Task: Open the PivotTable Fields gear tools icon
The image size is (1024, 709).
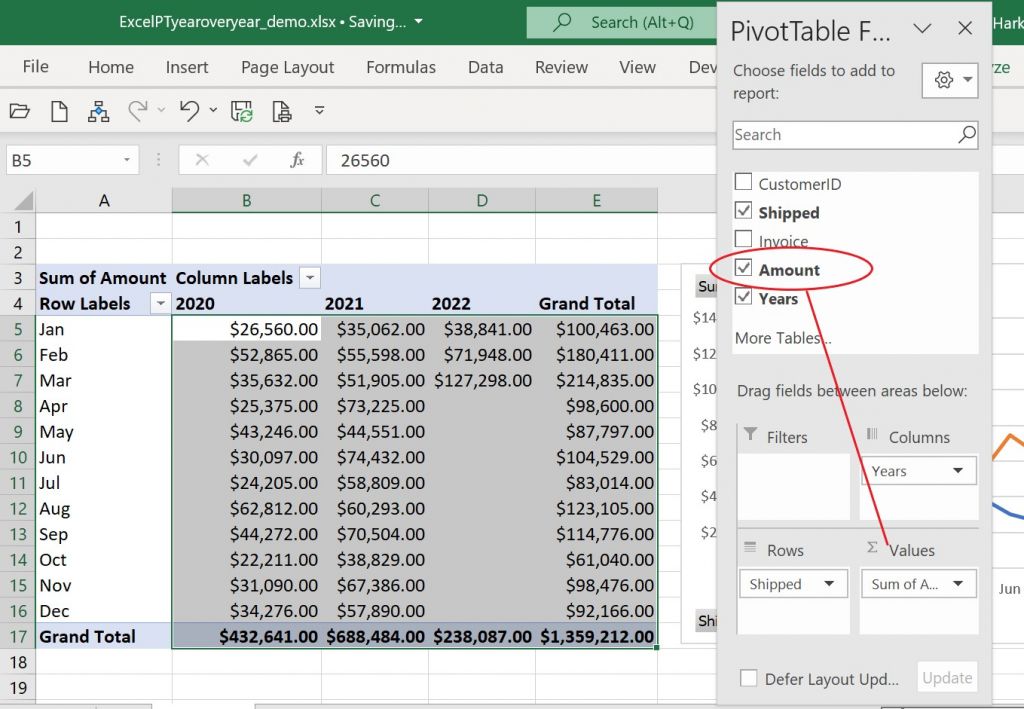Action: (x=948, y=81)
